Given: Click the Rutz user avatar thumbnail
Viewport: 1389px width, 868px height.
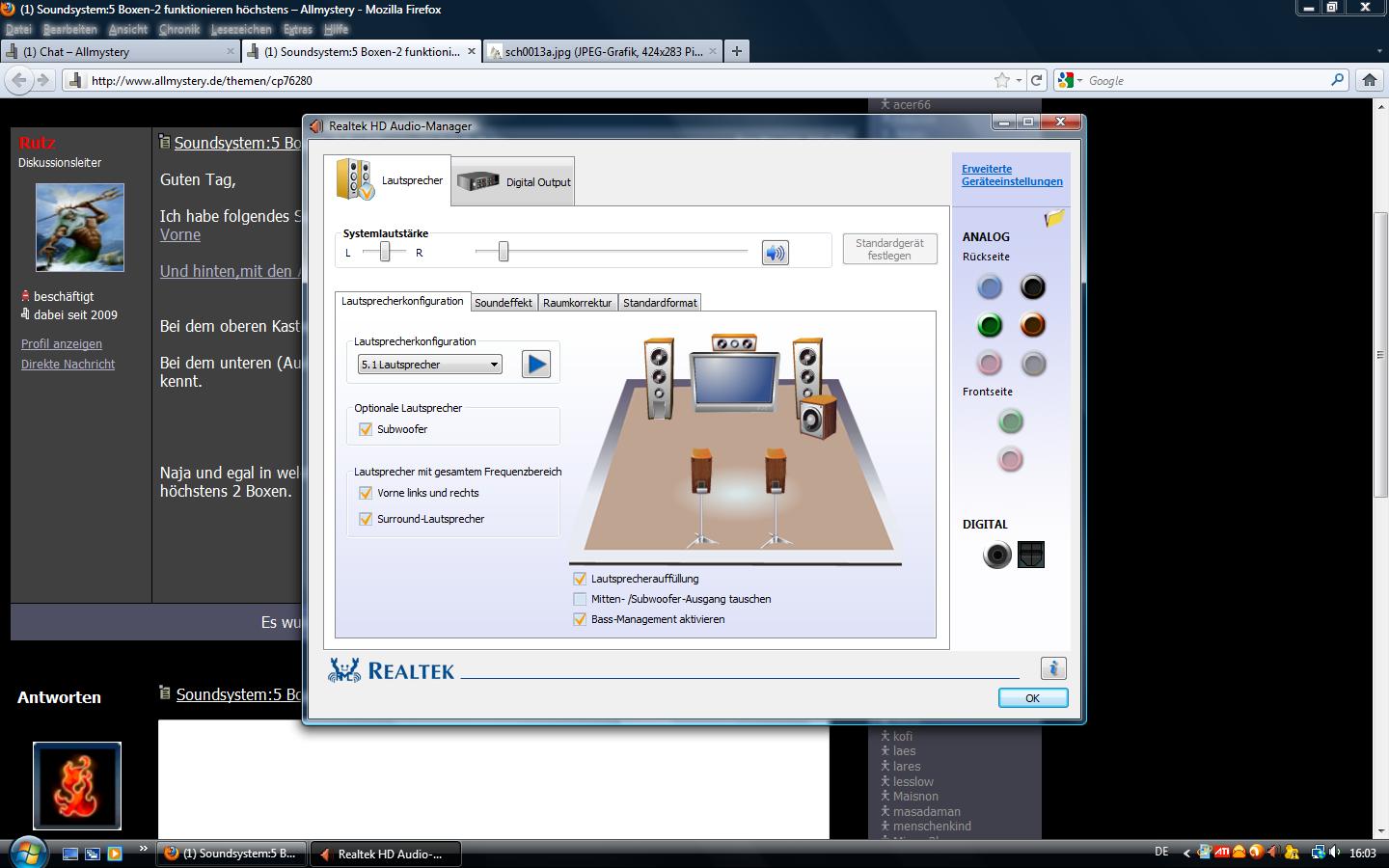Looking at the screenshot, I should point(80,228).
